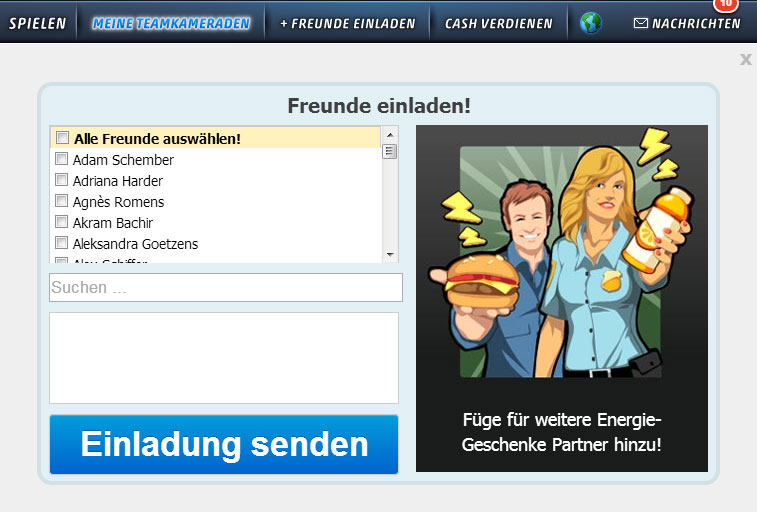Click the energy partners promo image

[x=562, y=298]
